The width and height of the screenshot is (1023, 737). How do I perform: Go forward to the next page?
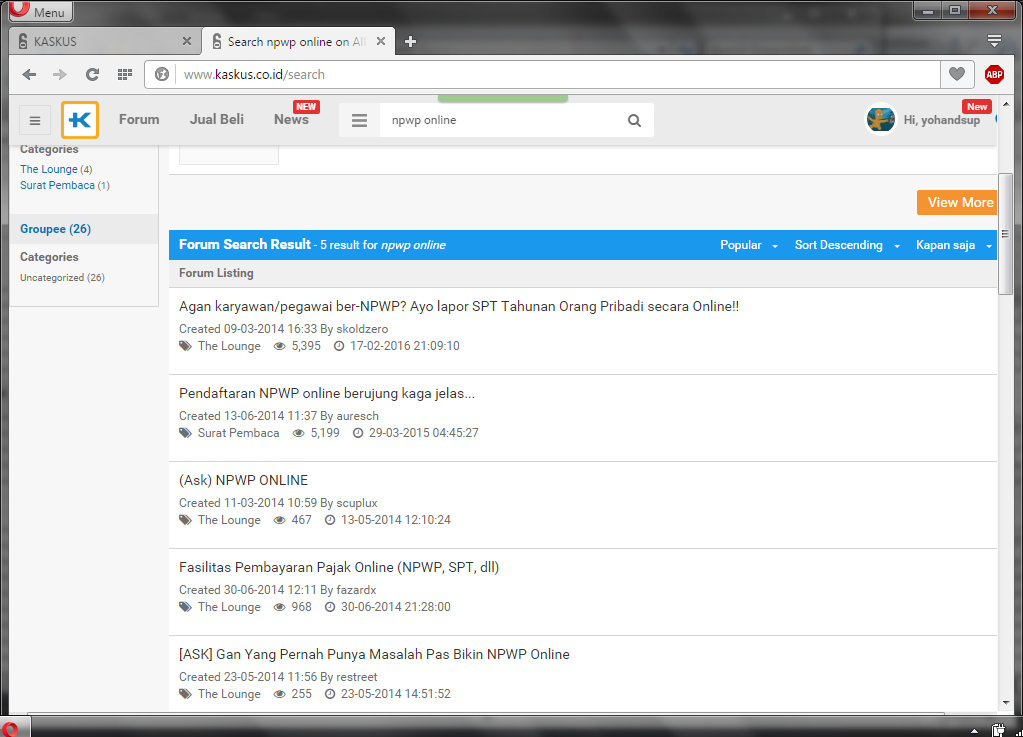pos(60,74)
